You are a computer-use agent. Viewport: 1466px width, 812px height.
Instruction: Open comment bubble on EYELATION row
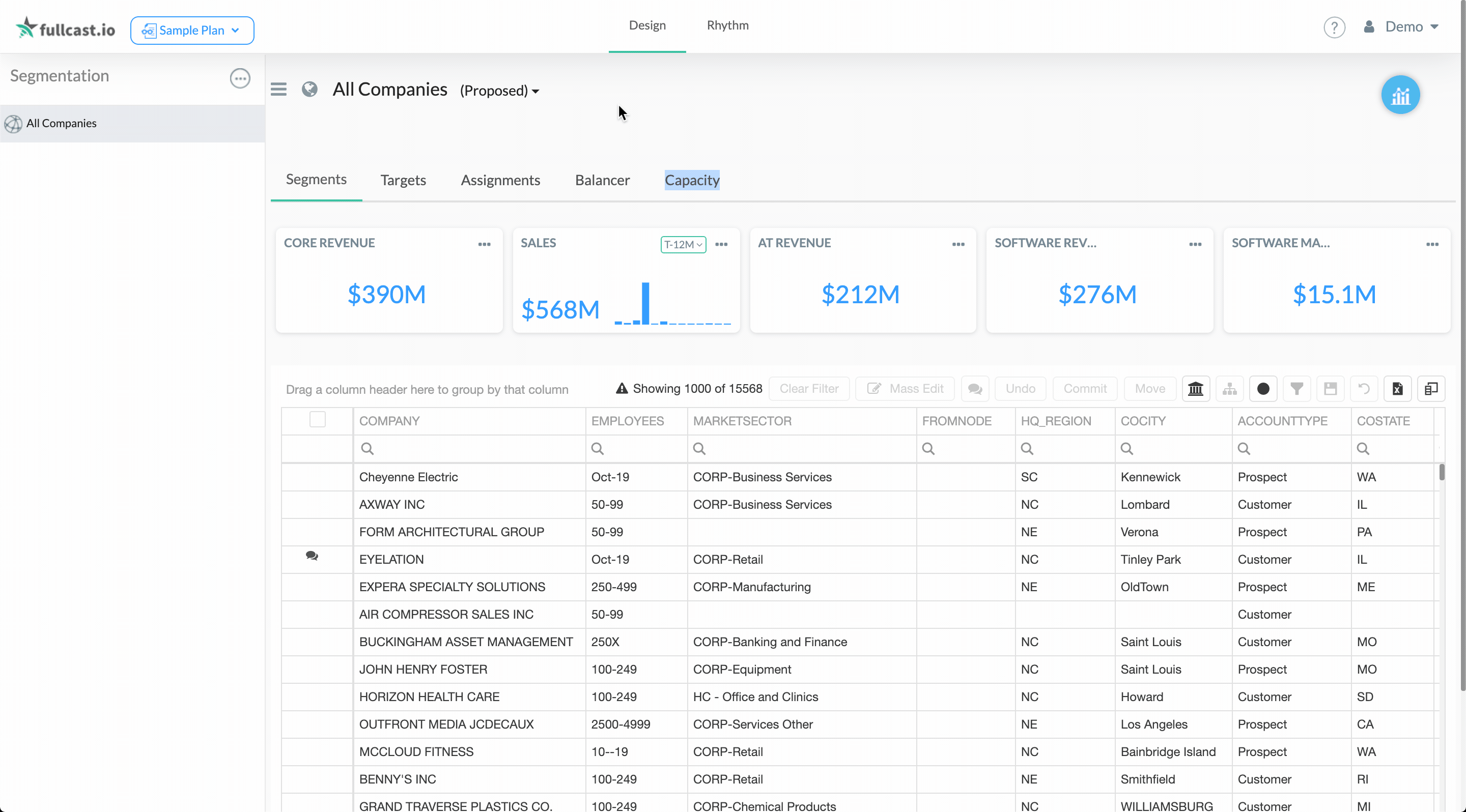[x=312, y=556]
